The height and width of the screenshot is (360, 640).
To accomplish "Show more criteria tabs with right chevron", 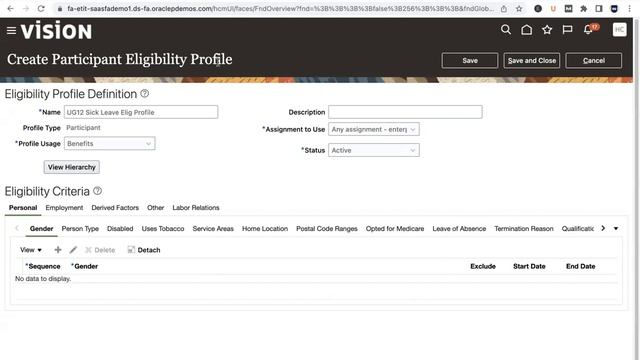I will (603, 228).
